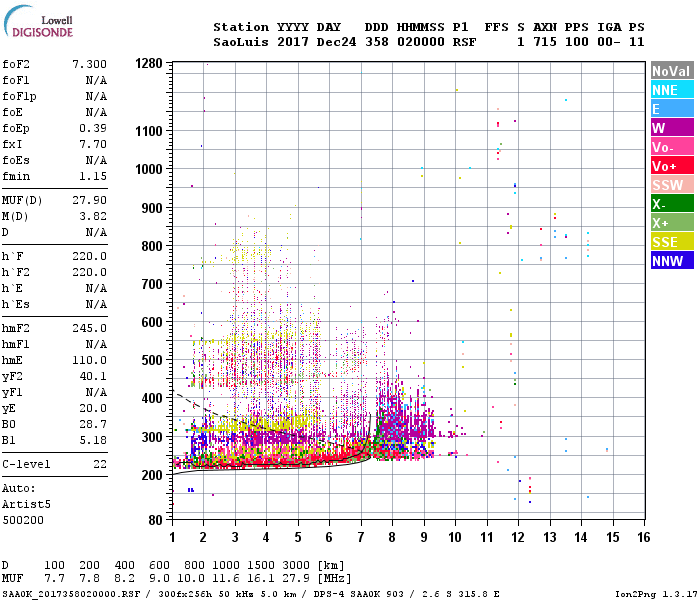Click the 500200 version number
The image size is (700, 600).
coord(23,521)
